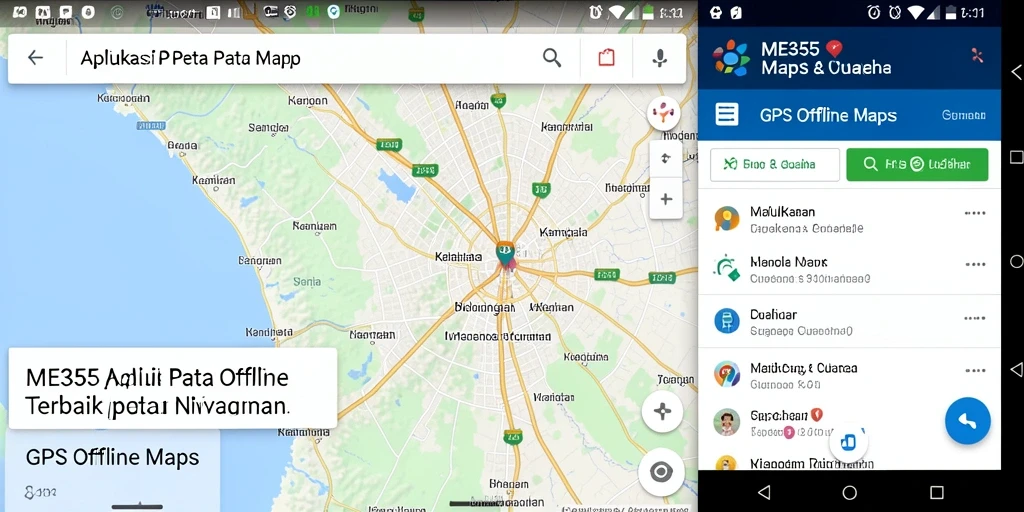Open the MalulKanan list item
Screen dimensions: 1024x512
pos(849,219)
